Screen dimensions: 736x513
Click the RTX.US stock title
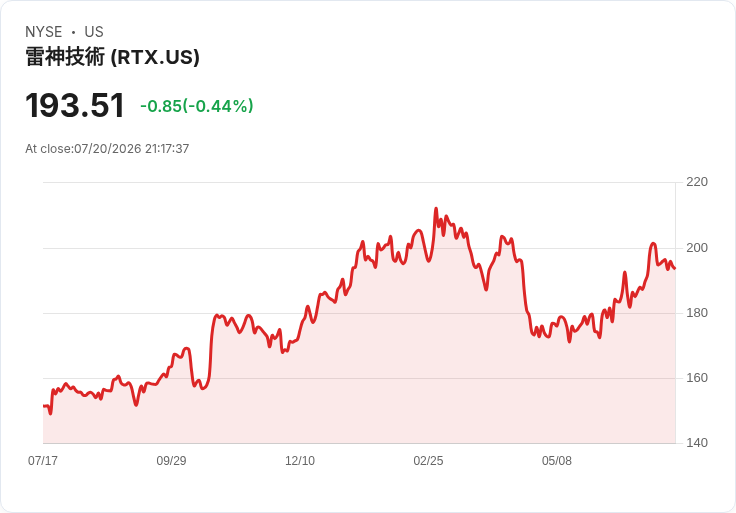(112, 57)
